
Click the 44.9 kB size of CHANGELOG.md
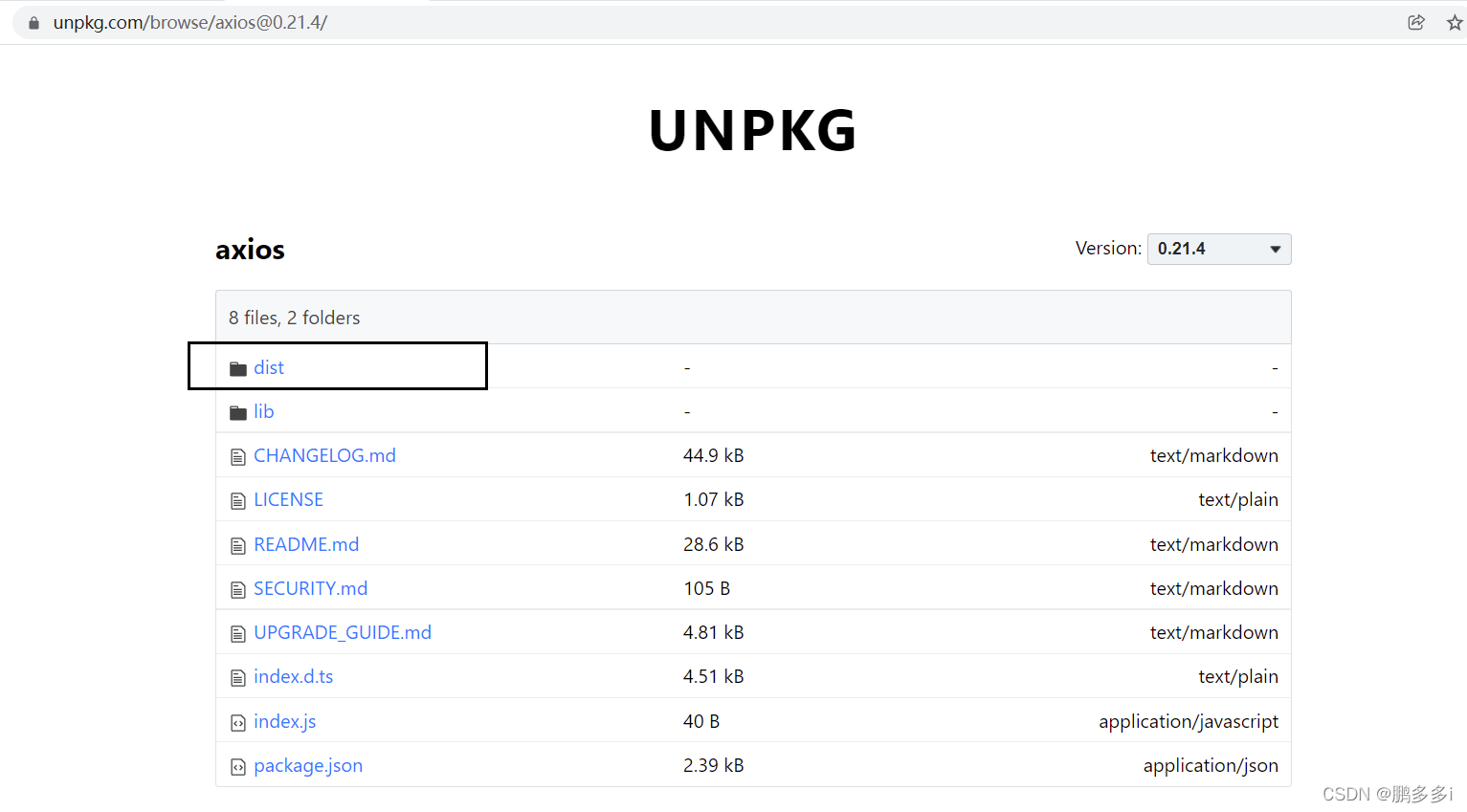click(714, 455)
